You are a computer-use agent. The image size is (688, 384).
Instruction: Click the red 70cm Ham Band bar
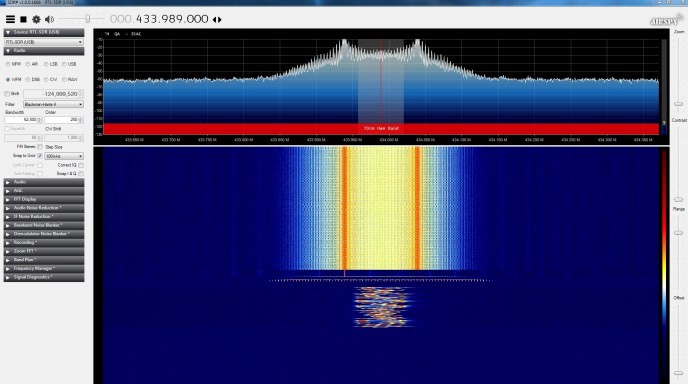[381, 129]
